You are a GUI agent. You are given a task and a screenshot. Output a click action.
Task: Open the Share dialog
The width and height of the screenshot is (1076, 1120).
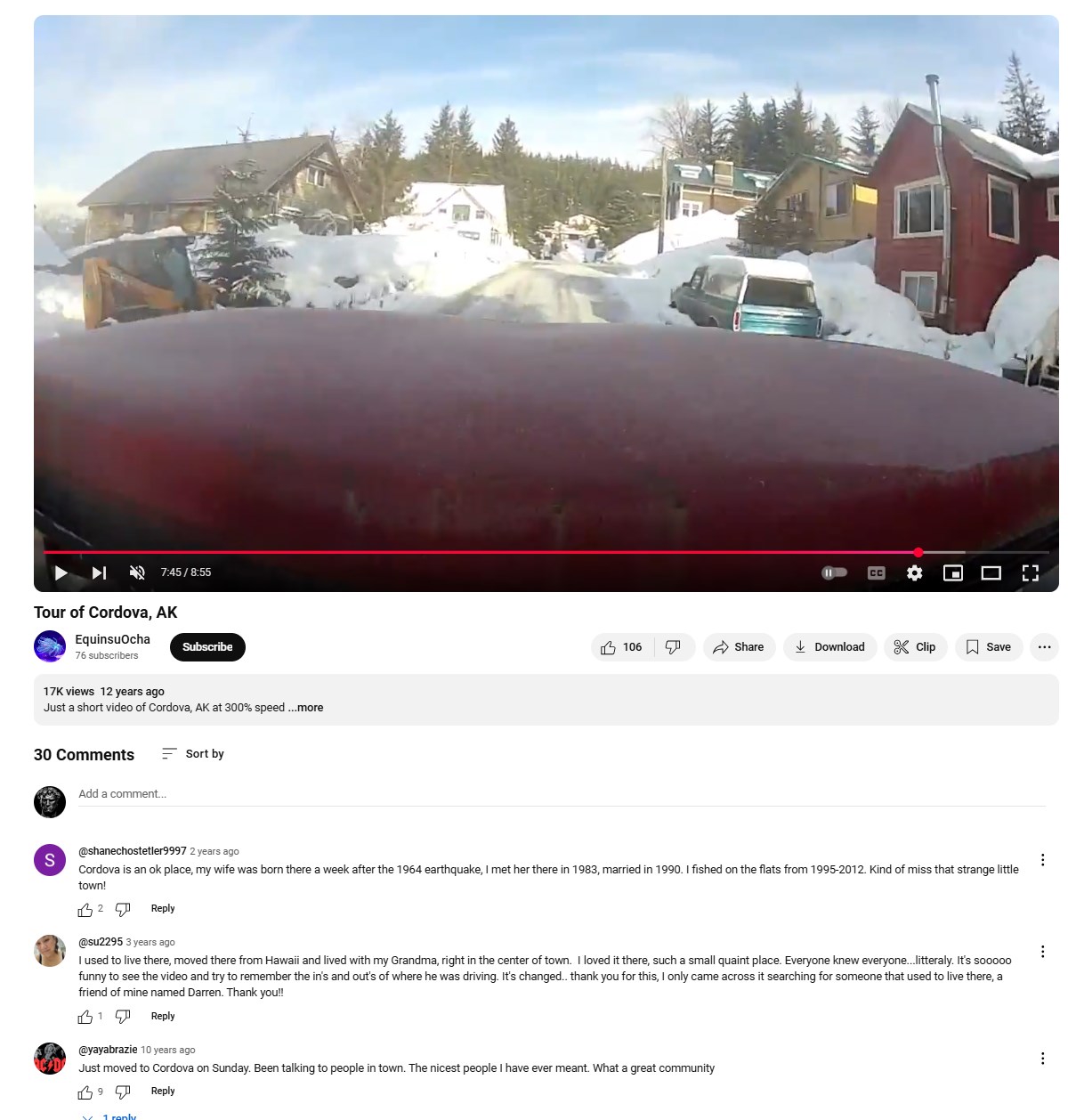(739, 647)
